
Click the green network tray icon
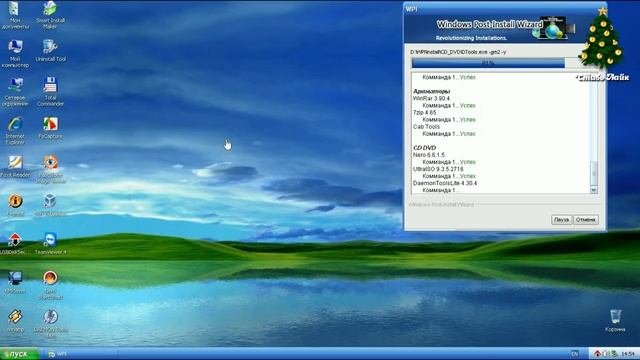coord(613,353)
